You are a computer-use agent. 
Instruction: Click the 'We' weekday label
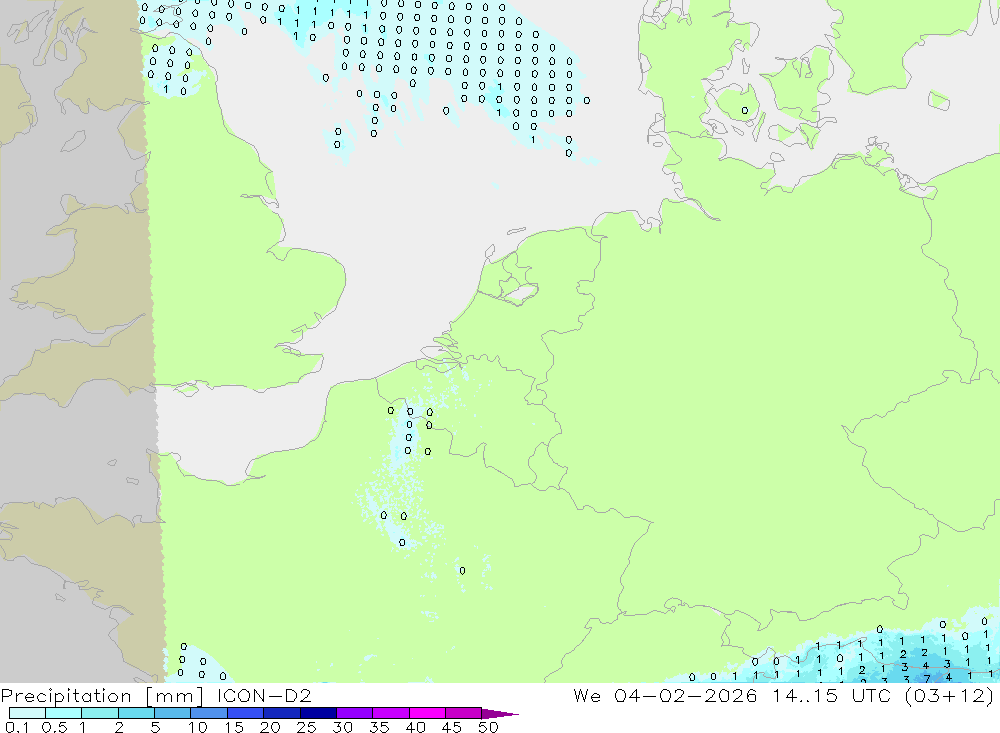pyautogui.click(x=587, y=695)
